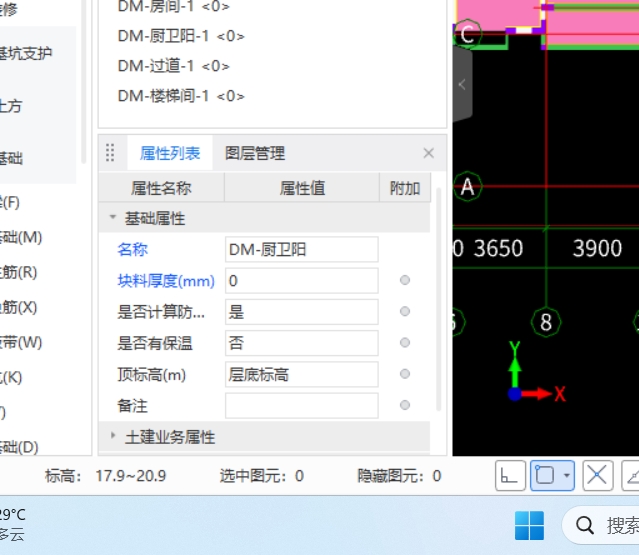Open dropdown arrow beside rectangle snap button
The height and width of the screenshot is (555, 639).
567,476
